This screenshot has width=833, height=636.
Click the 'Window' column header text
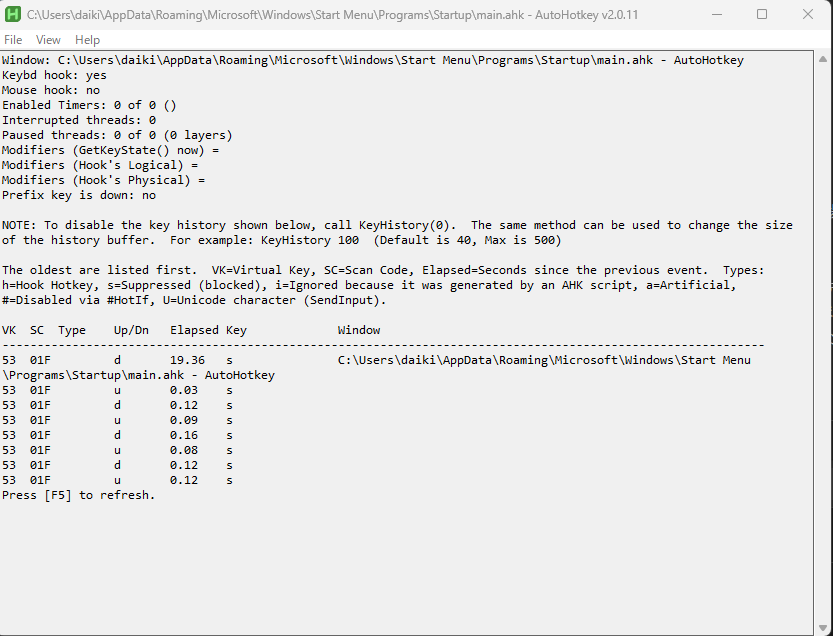[359, 330]
